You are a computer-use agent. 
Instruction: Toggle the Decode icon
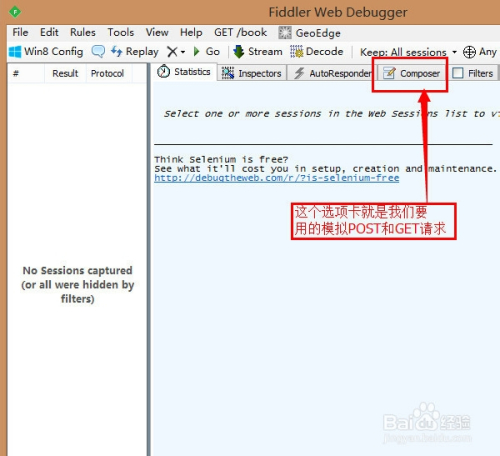tap(296, 52)
